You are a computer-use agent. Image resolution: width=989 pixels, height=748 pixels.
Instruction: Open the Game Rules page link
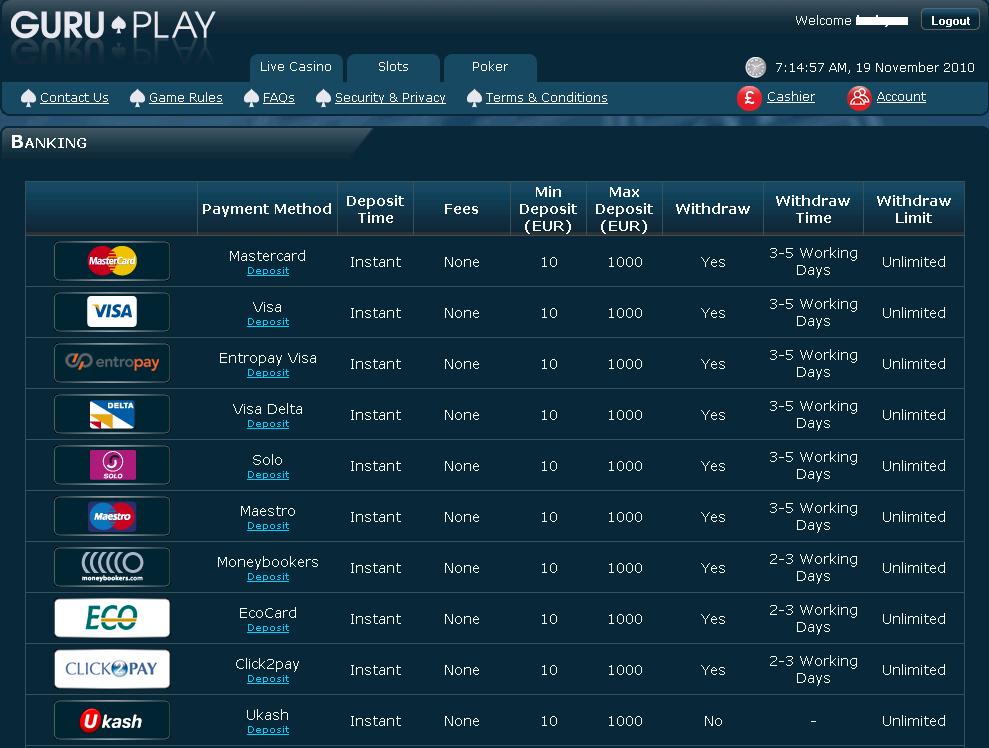click(x=185, y=98)
